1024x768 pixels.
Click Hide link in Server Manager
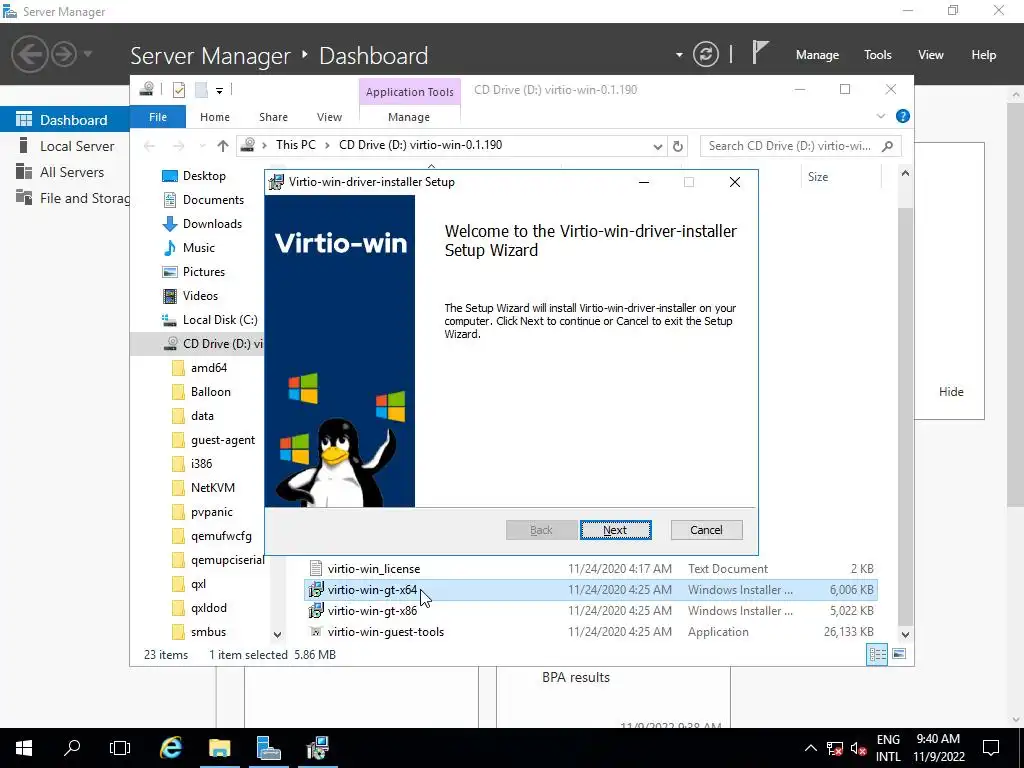[x=951, y=392]
